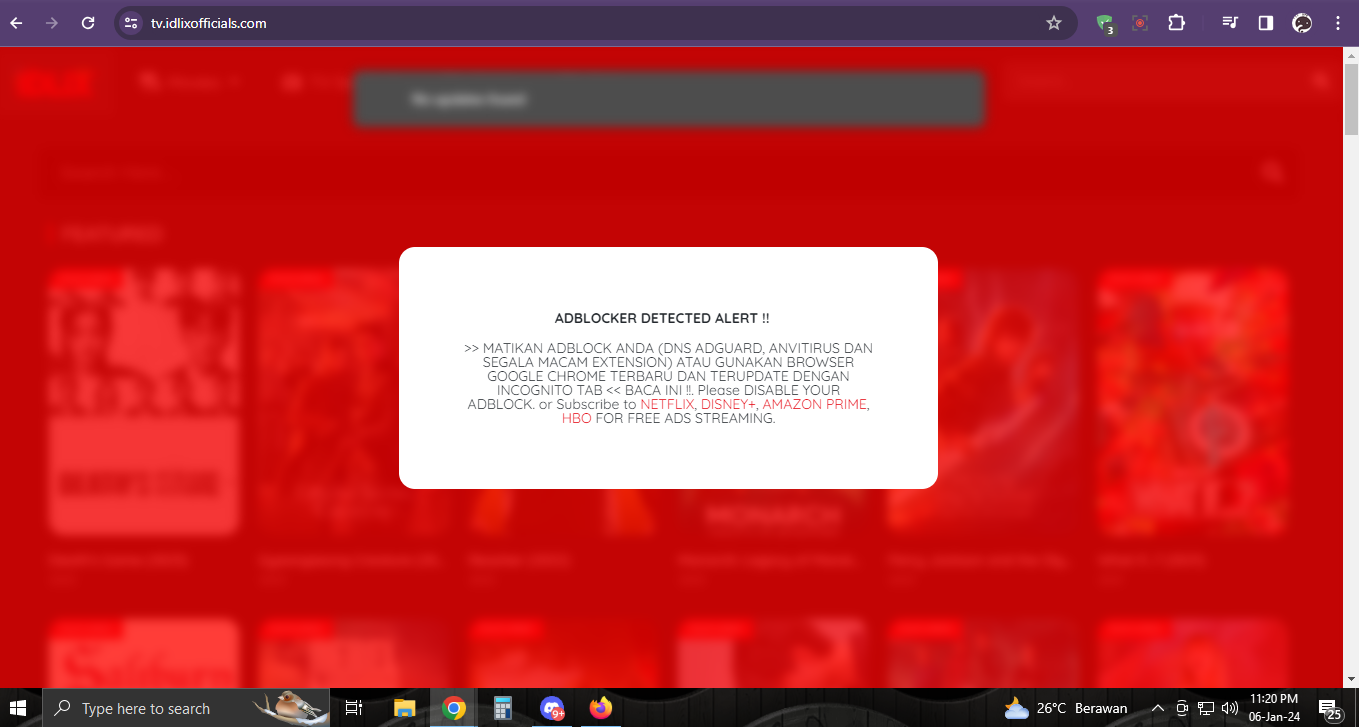Click the red screen recorder extension icon
The width and height of the screenshot is (1359, 727).
pos(1140,23)
